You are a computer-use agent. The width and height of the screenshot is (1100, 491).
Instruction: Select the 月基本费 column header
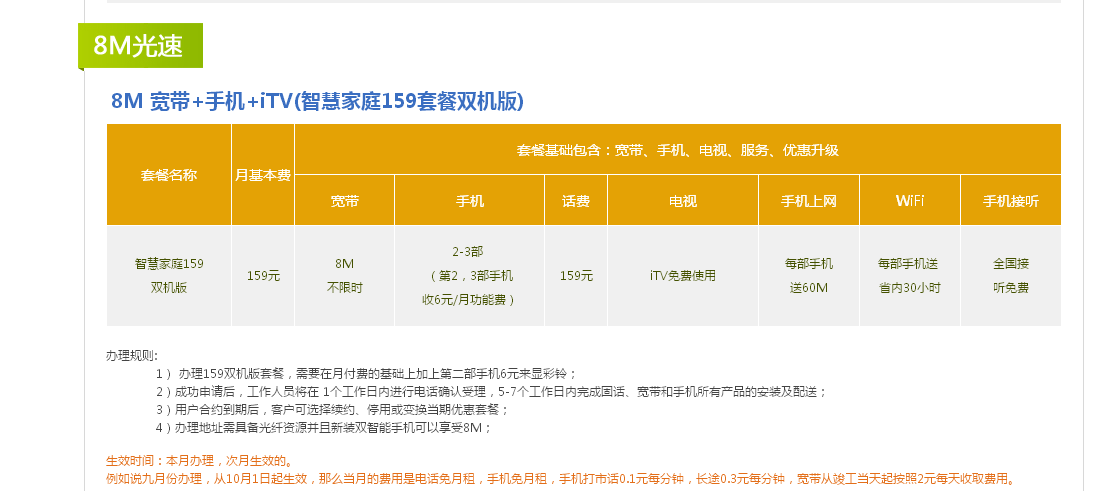coord(263,175)
